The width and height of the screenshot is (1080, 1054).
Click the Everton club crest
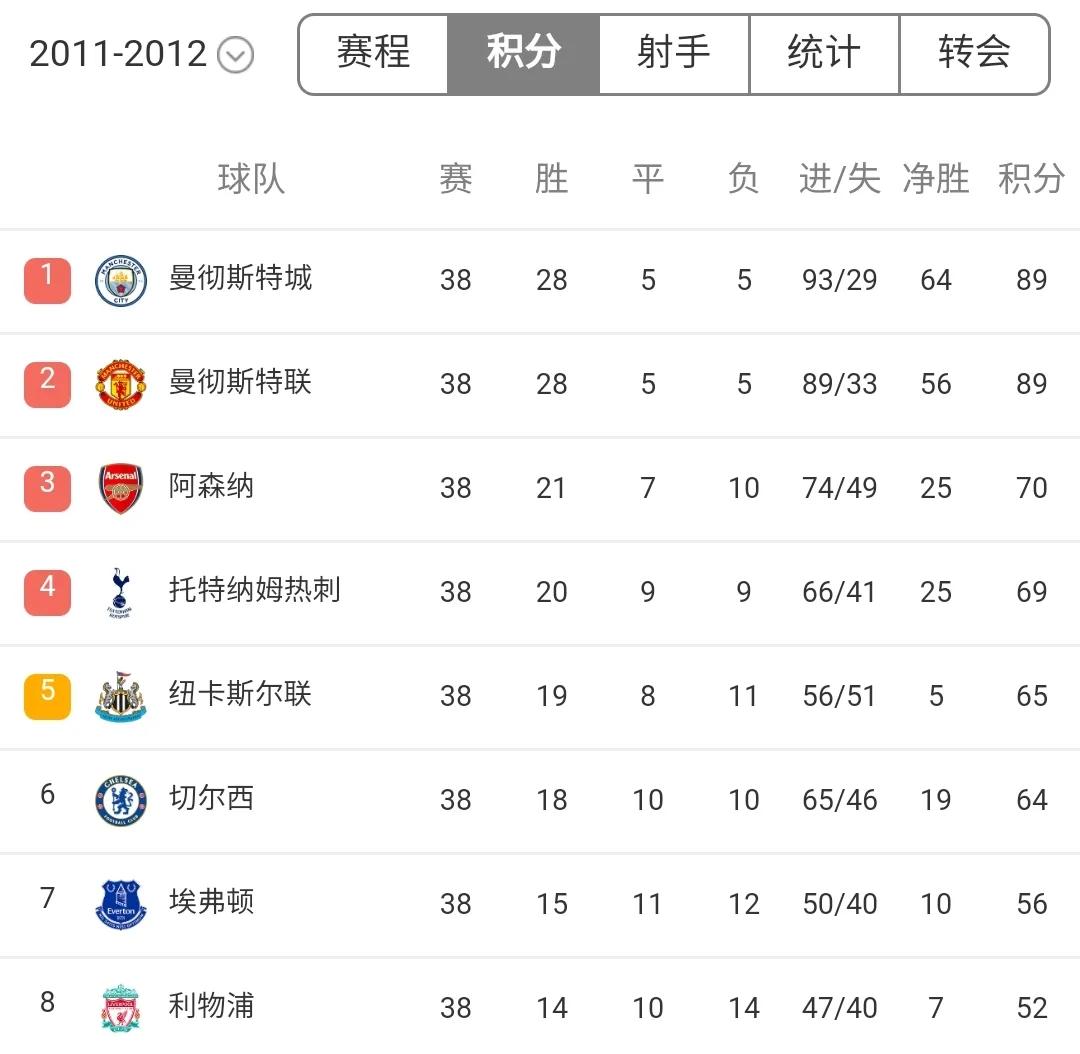click(x=121, y=905)
